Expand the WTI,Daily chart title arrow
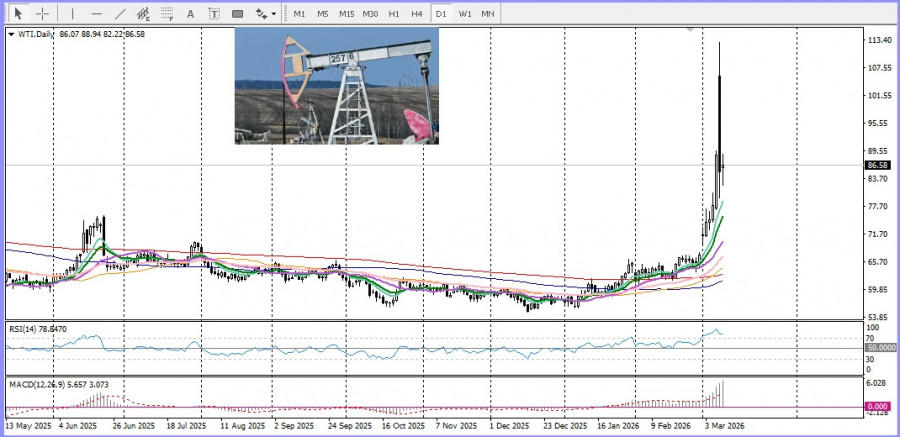Image resolution: width=900 pixels, height=437 pixels. pyautogui.click(x=11, y=34)
